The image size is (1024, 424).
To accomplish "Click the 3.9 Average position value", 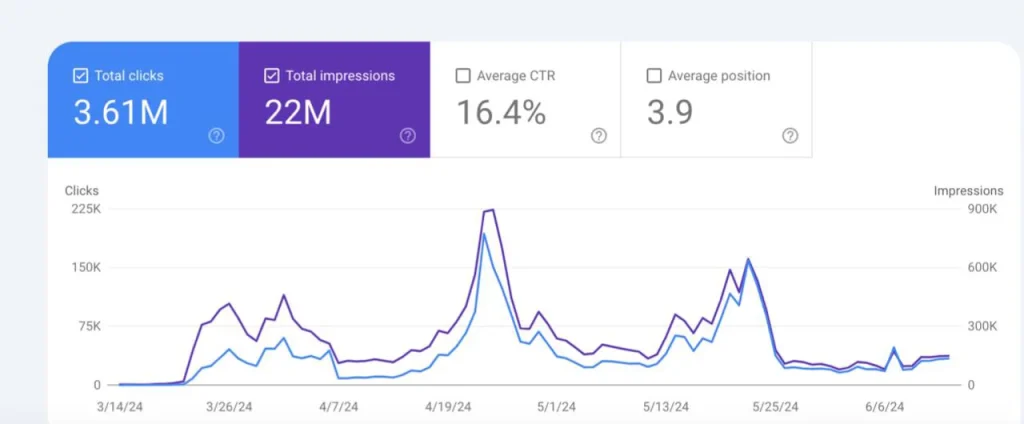I will 670,113.
